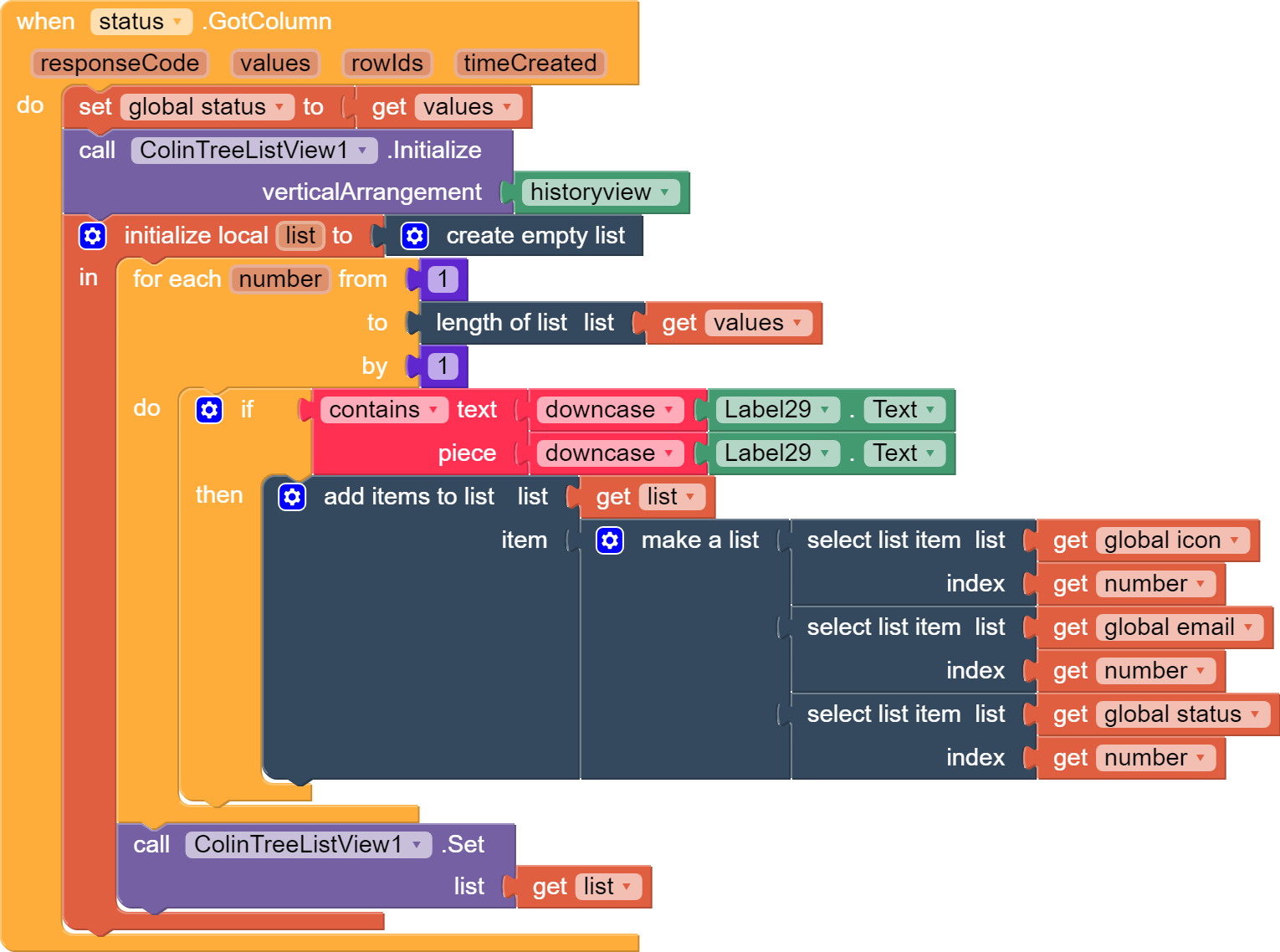Open global email variable dropdown
Viewport: 1280px width, 952px height.
click(x=1179, y=627)
